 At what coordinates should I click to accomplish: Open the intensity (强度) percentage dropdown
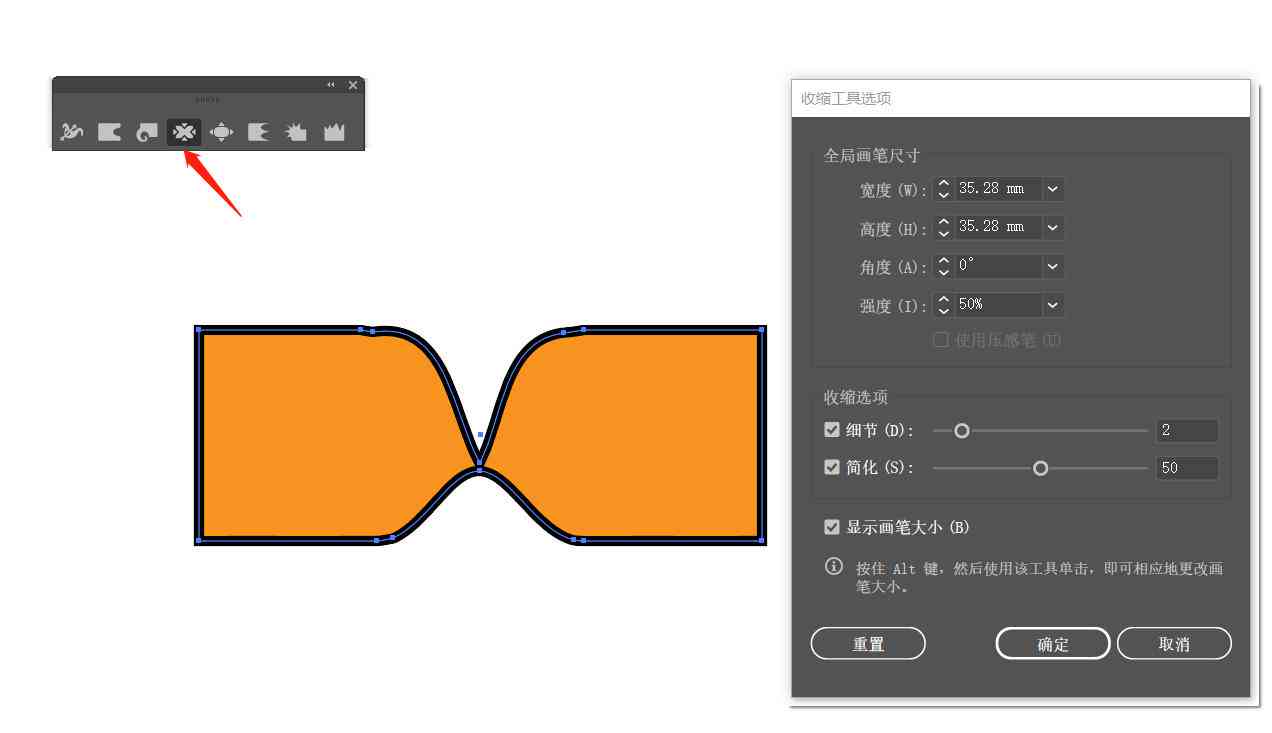(1053, 305)
